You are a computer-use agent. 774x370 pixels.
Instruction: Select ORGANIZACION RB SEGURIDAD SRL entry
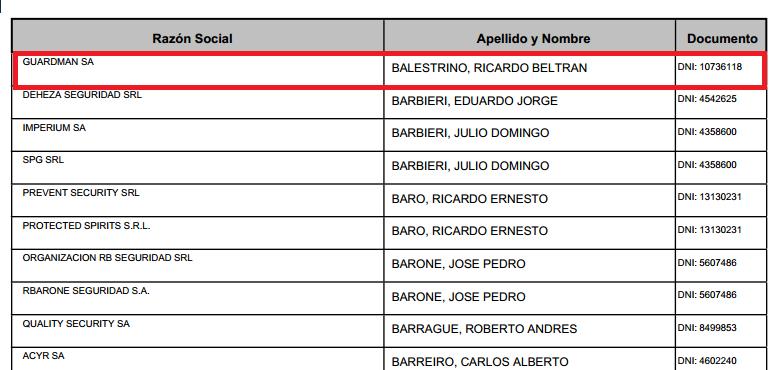click(108, 258)
